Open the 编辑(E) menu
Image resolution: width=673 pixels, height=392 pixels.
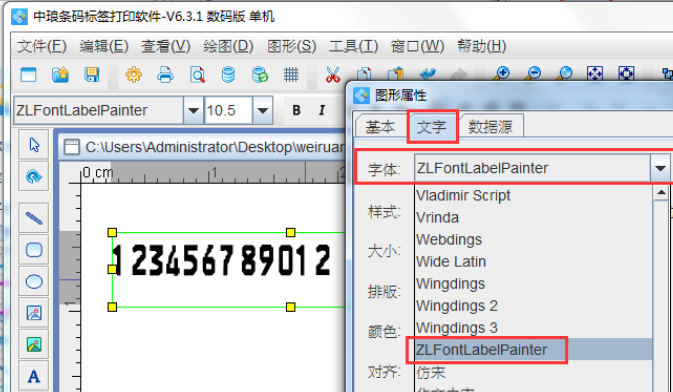(104, 46)
